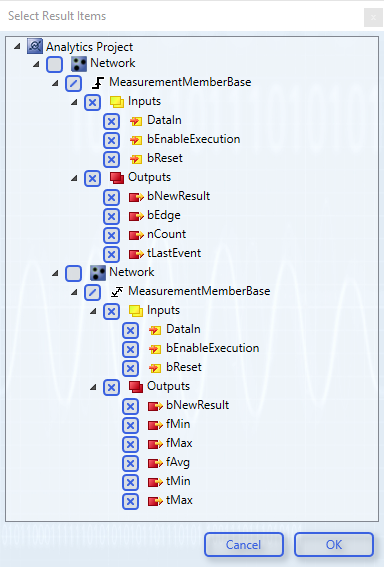The height and width of the screenshot is (567, 384).
Task: Click the fMax output icon
Action: 155,444
